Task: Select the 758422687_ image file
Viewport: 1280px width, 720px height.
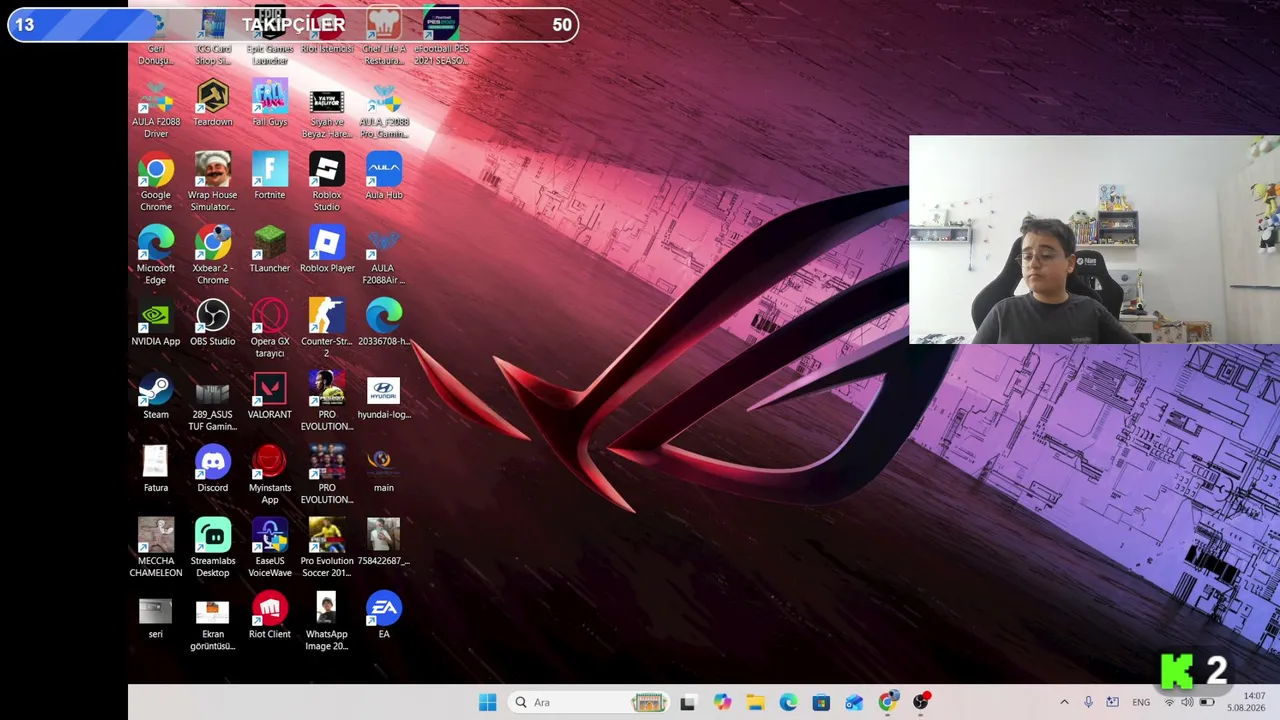Action: coord(384,542)
